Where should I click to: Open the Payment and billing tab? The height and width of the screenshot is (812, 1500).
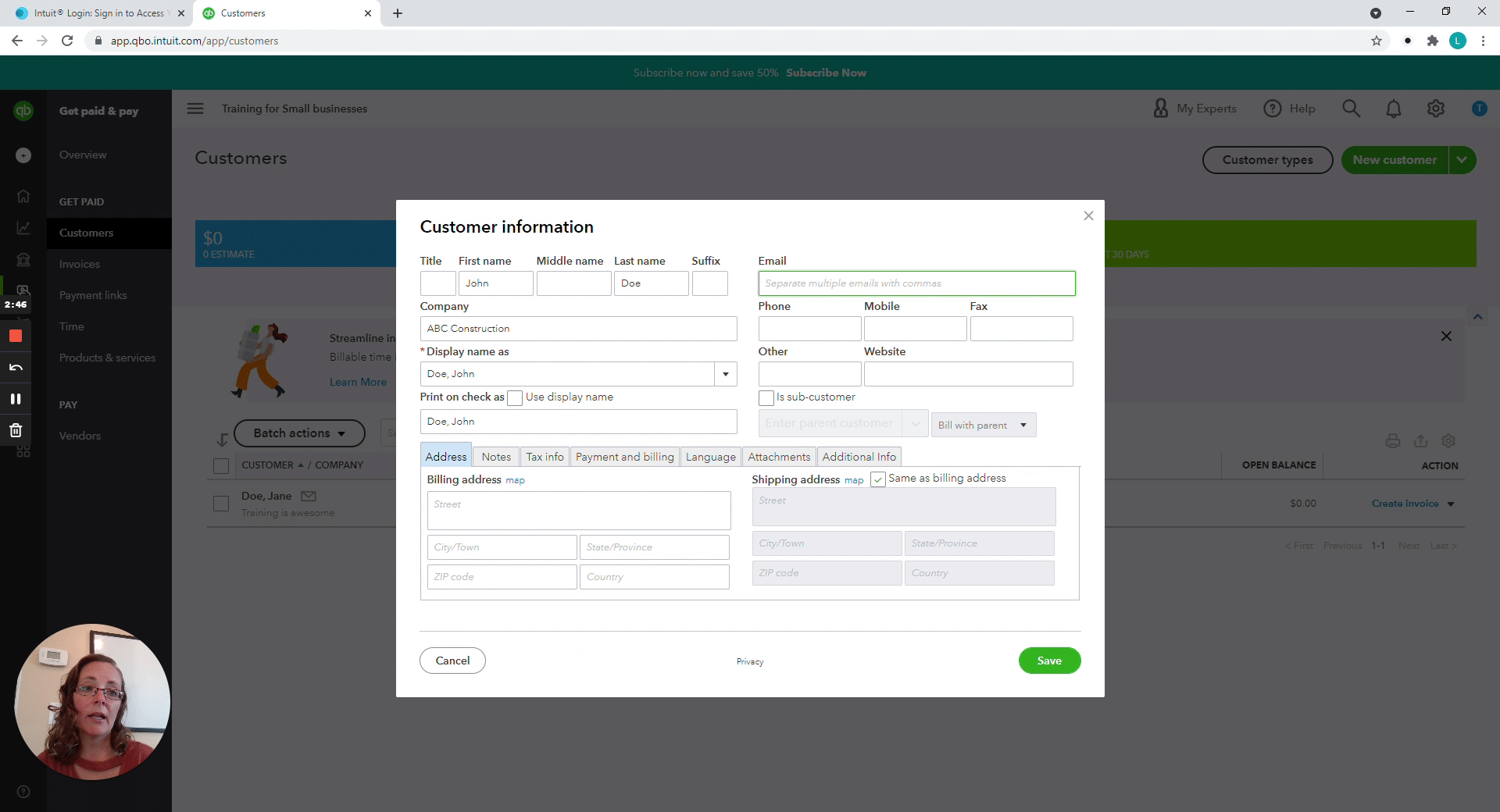(624, 457)
